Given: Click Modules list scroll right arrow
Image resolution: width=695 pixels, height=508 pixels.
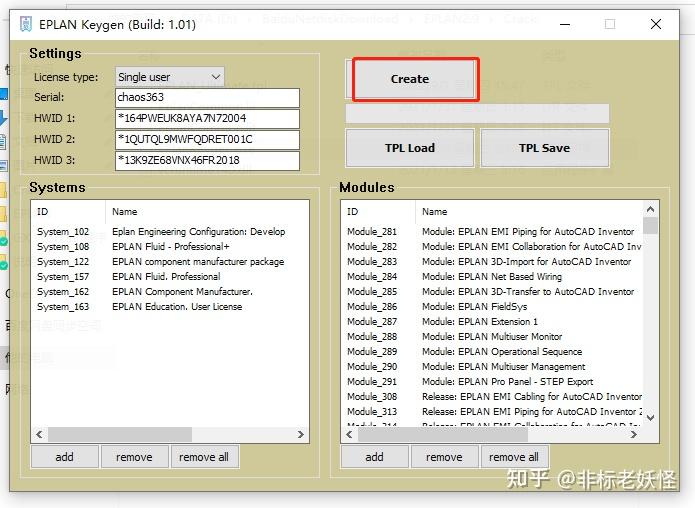Looking at the screenshot, I should (x=634, y=434).
